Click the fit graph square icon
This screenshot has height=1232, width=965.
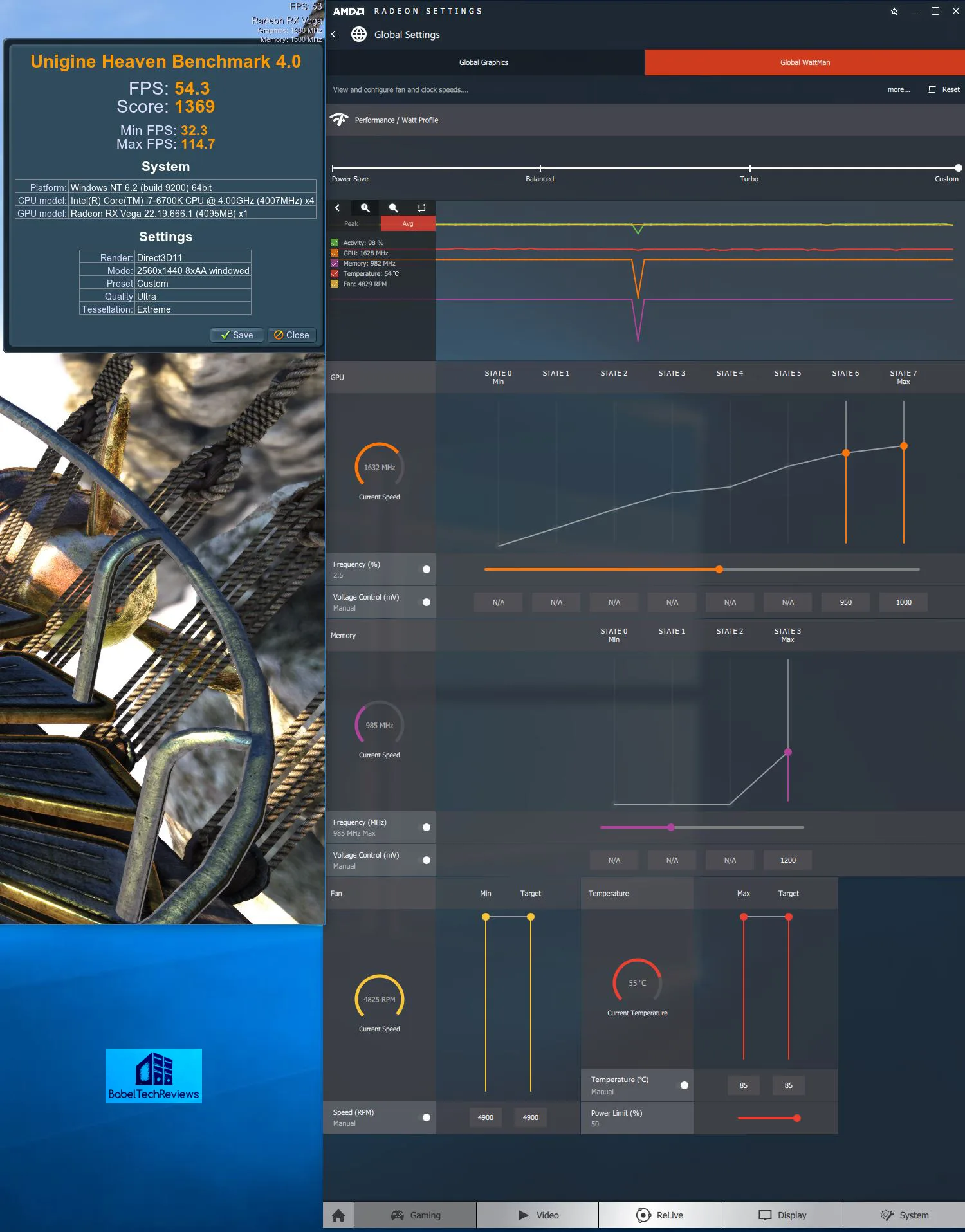(421, 208)
